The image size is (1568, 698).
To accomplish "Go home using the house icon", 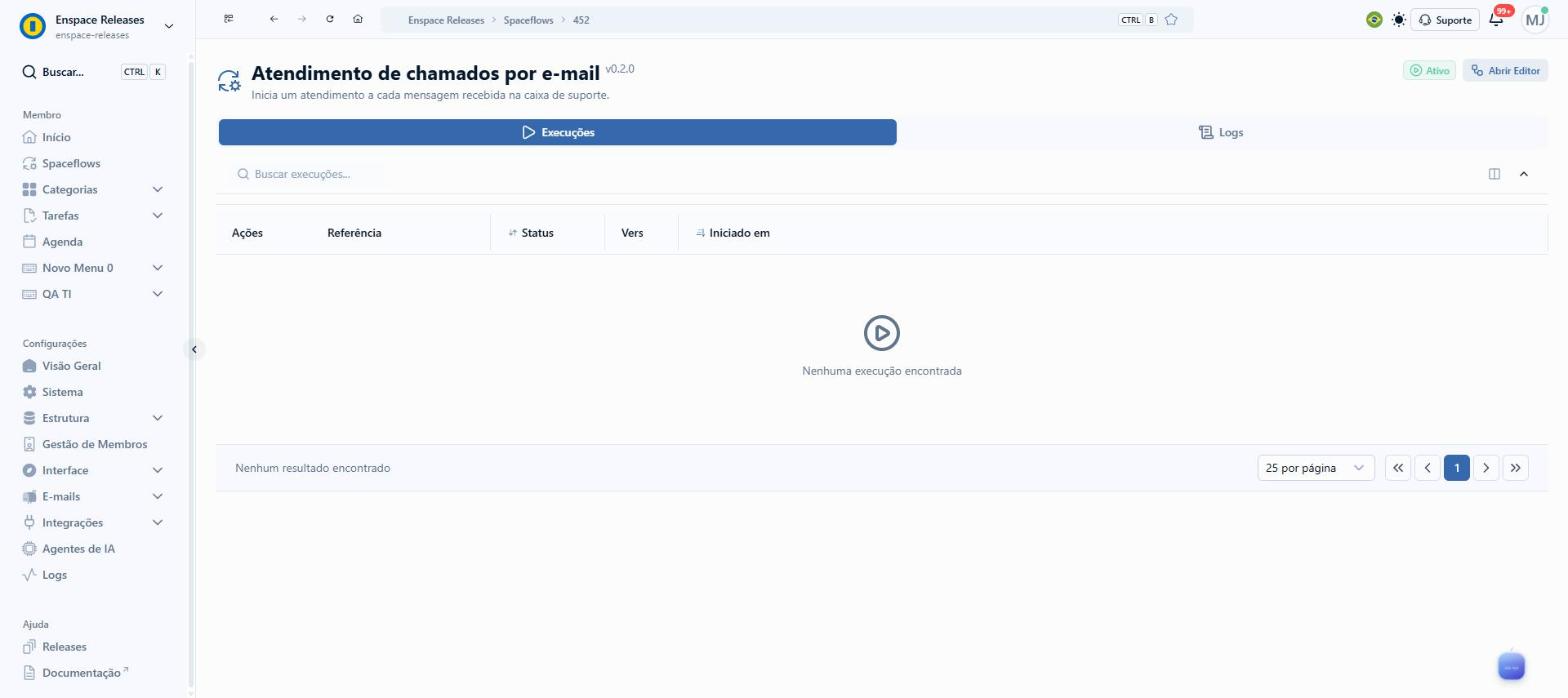I will 358,19.
